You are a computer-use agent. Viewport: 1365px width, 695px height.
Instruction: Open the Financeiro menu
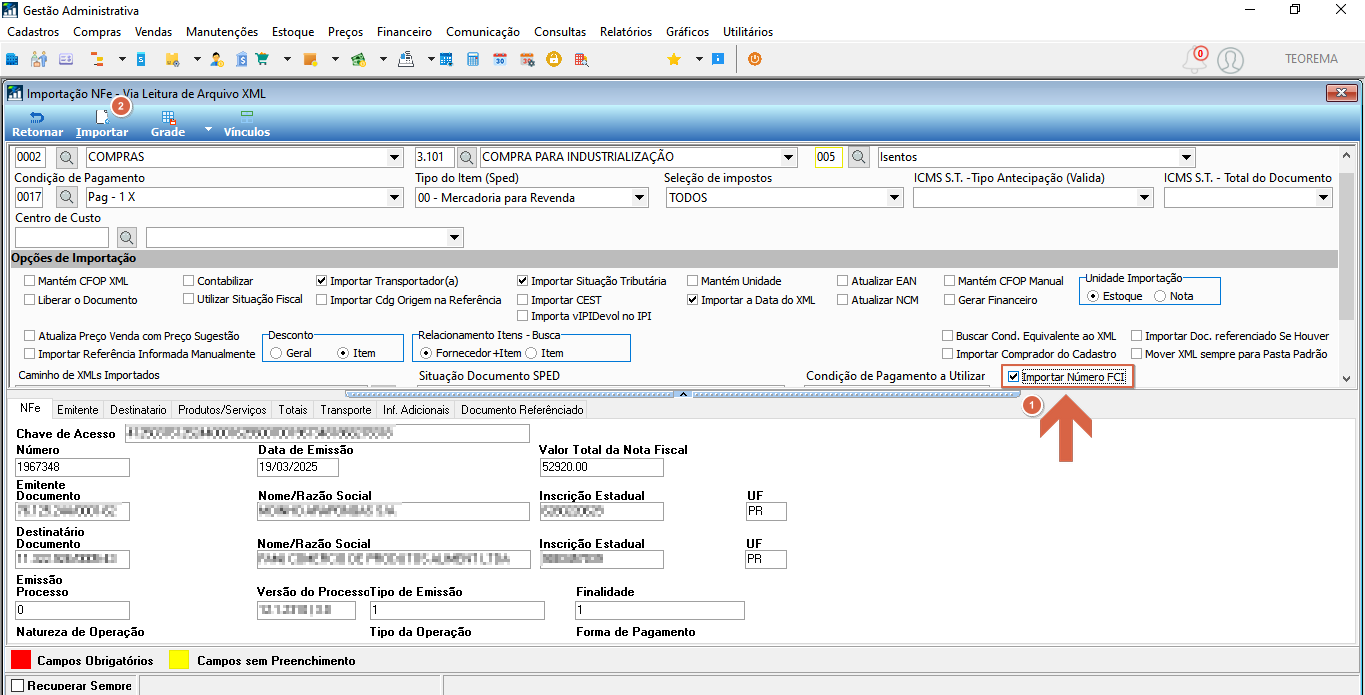(x=404, y=32)
